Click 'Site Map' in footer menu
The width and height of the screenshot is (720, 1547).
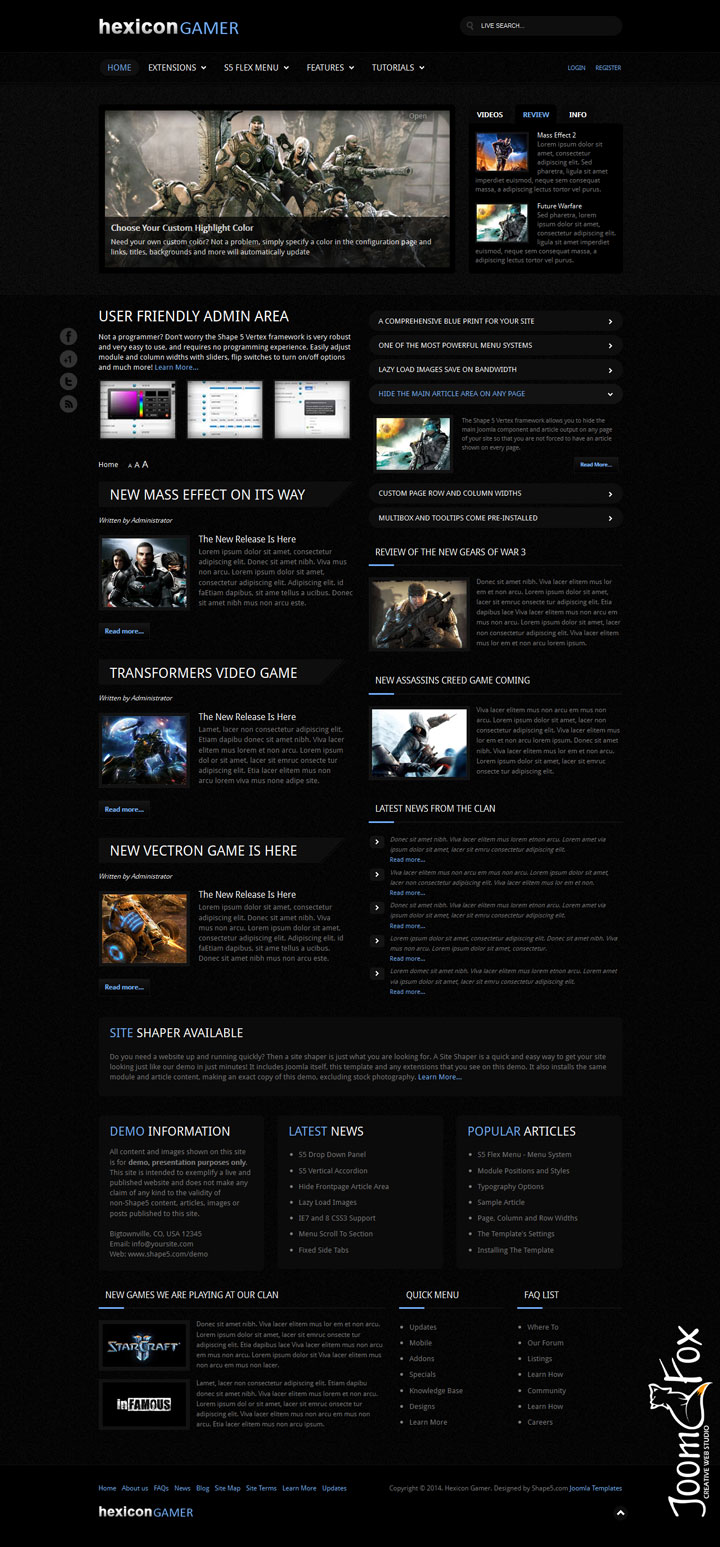coord(227,1488)
